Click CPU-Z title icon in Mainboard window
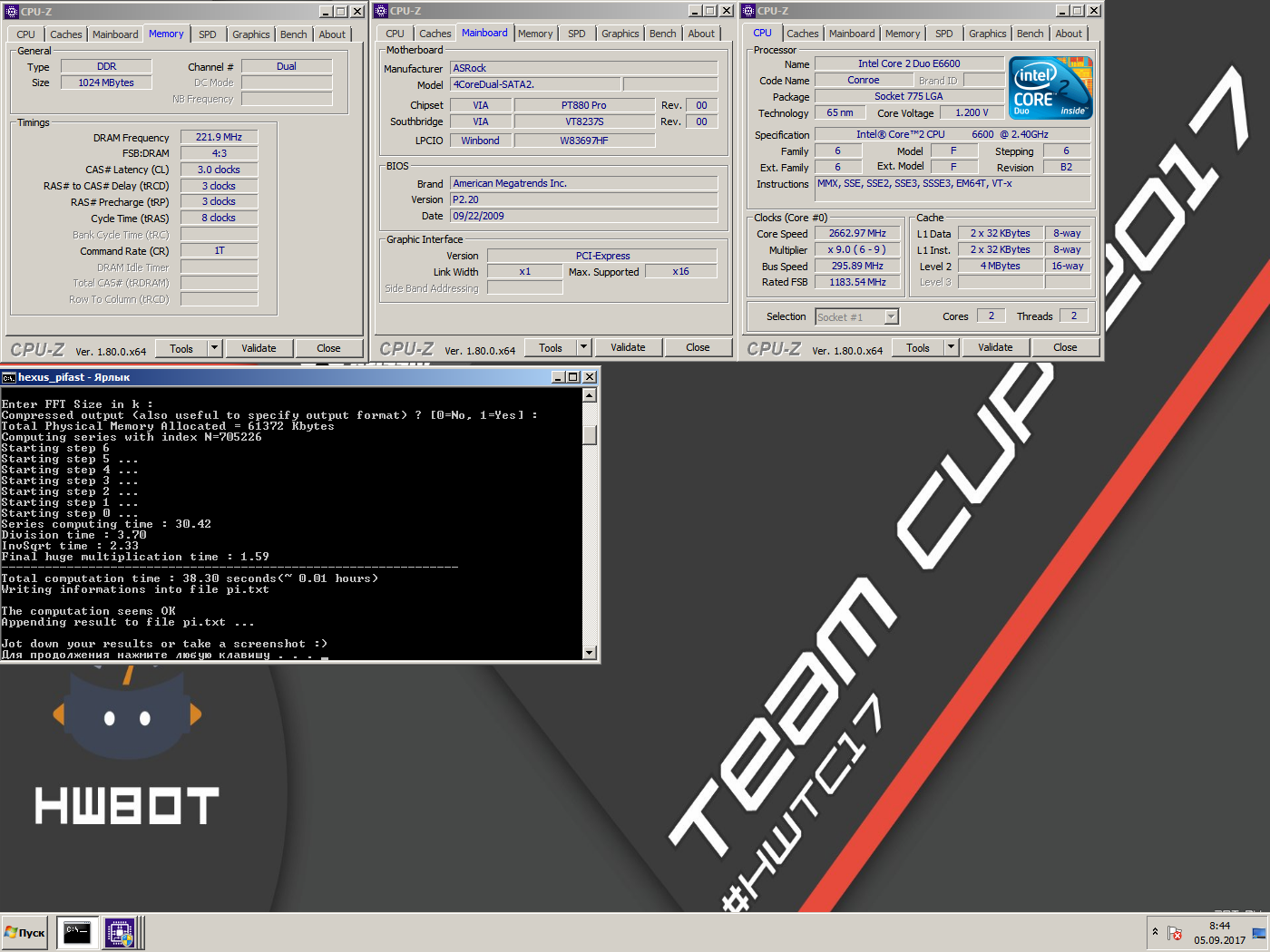The height and width of the screenshot is (952, 1270). [x=381, y=11]
